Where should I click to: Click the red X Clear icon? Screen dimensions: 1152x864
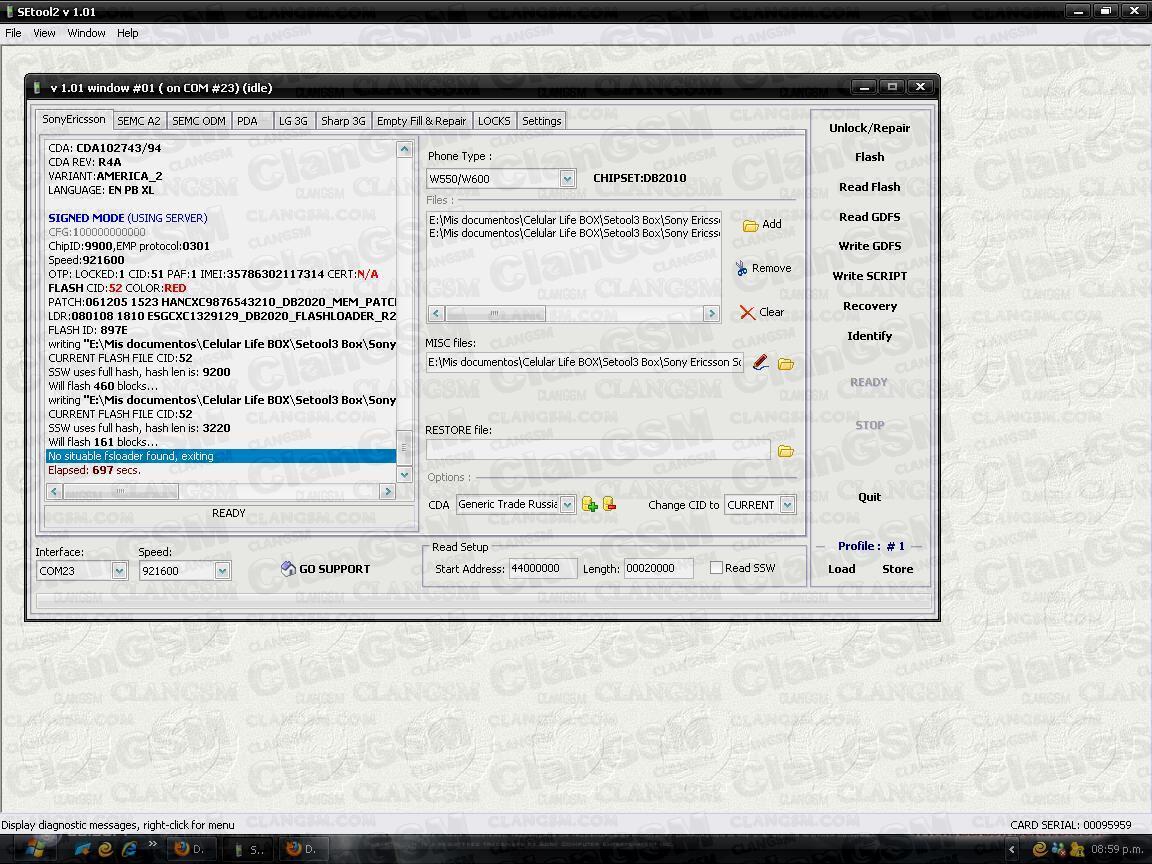pyautogui.click(x=747, y=312)
